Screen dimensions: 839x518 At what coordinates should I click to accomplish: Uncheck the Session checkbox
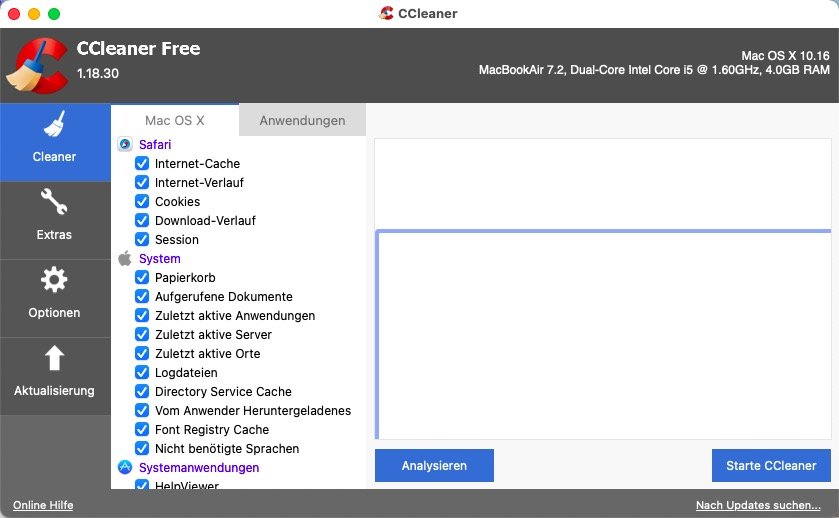click(x=142, y=239)
